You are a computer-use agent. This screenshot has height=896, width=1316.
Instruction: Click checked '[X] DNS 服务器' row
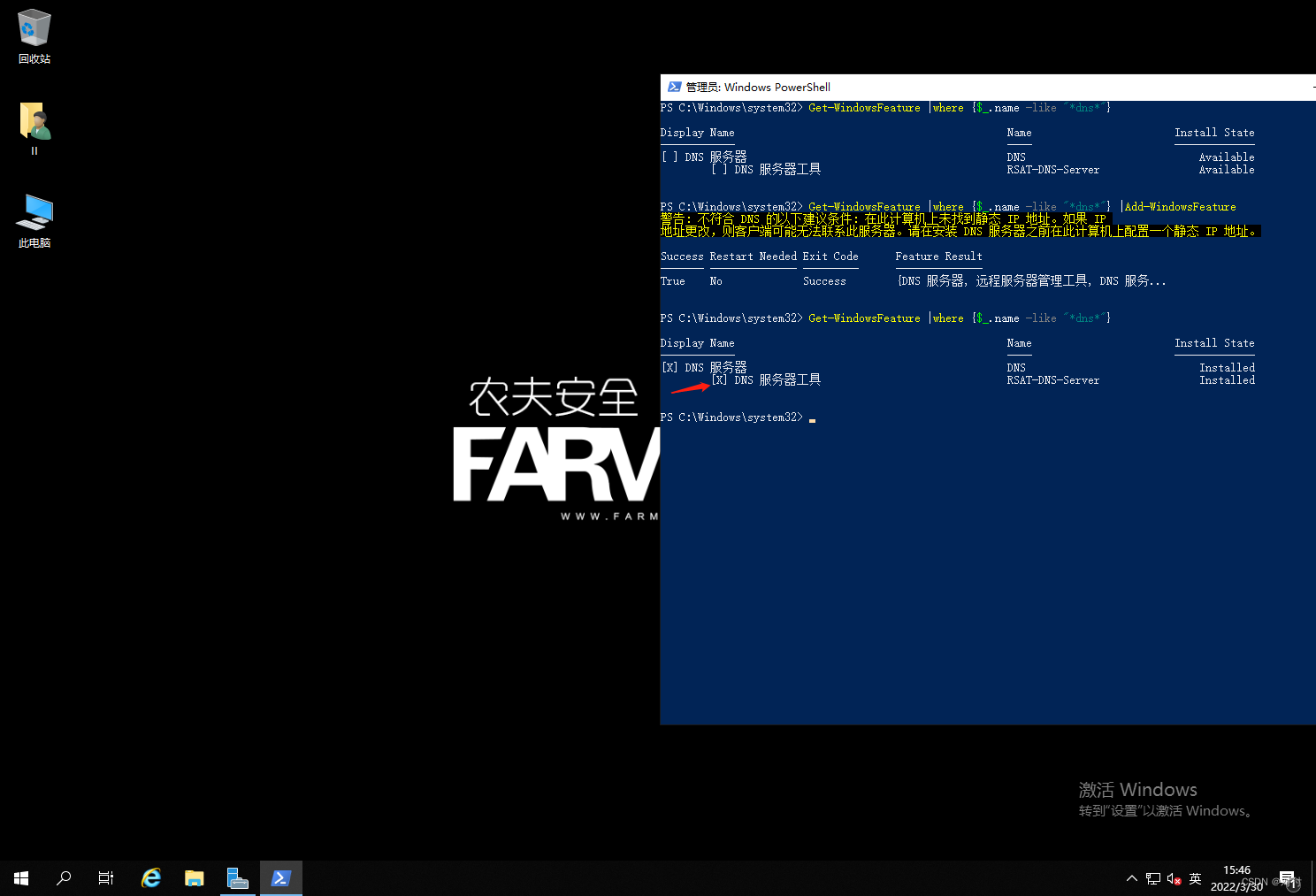(x=704, y=367)
